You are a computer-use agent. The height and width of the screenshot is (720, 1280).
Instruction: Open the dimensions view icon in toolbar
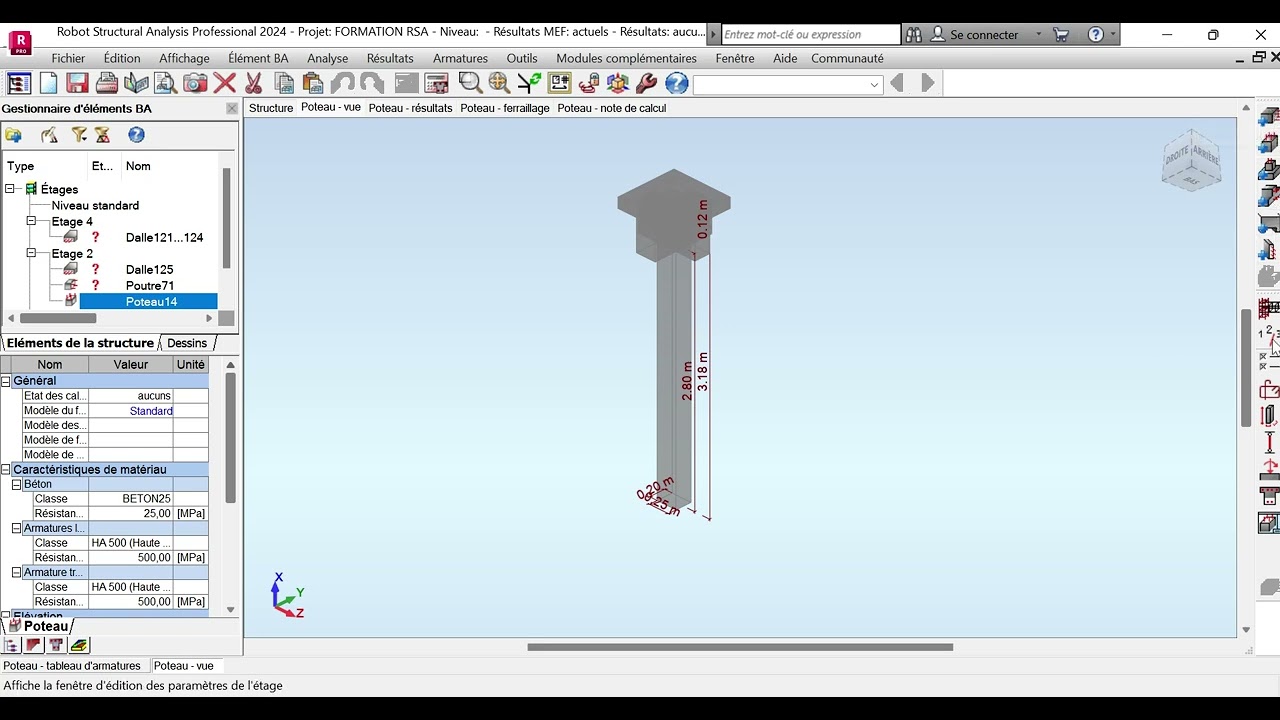[x=559, y=83]
